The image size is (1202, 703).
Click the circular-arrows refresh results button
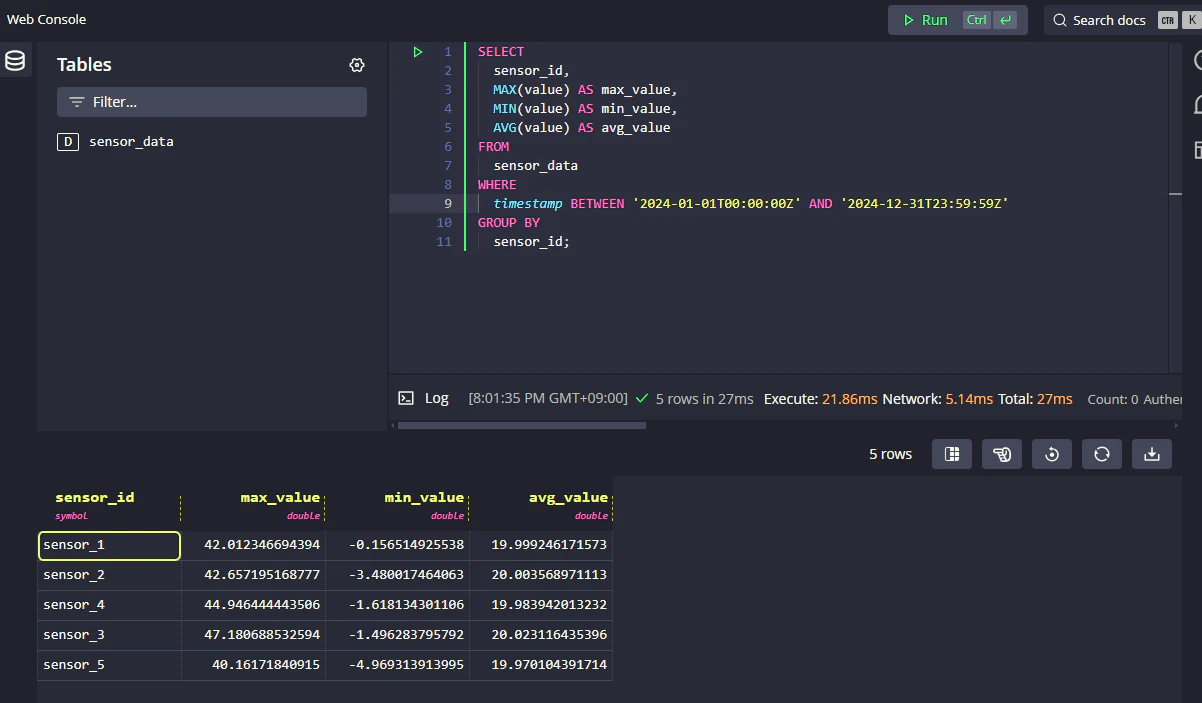click(x=1102, y=454)
